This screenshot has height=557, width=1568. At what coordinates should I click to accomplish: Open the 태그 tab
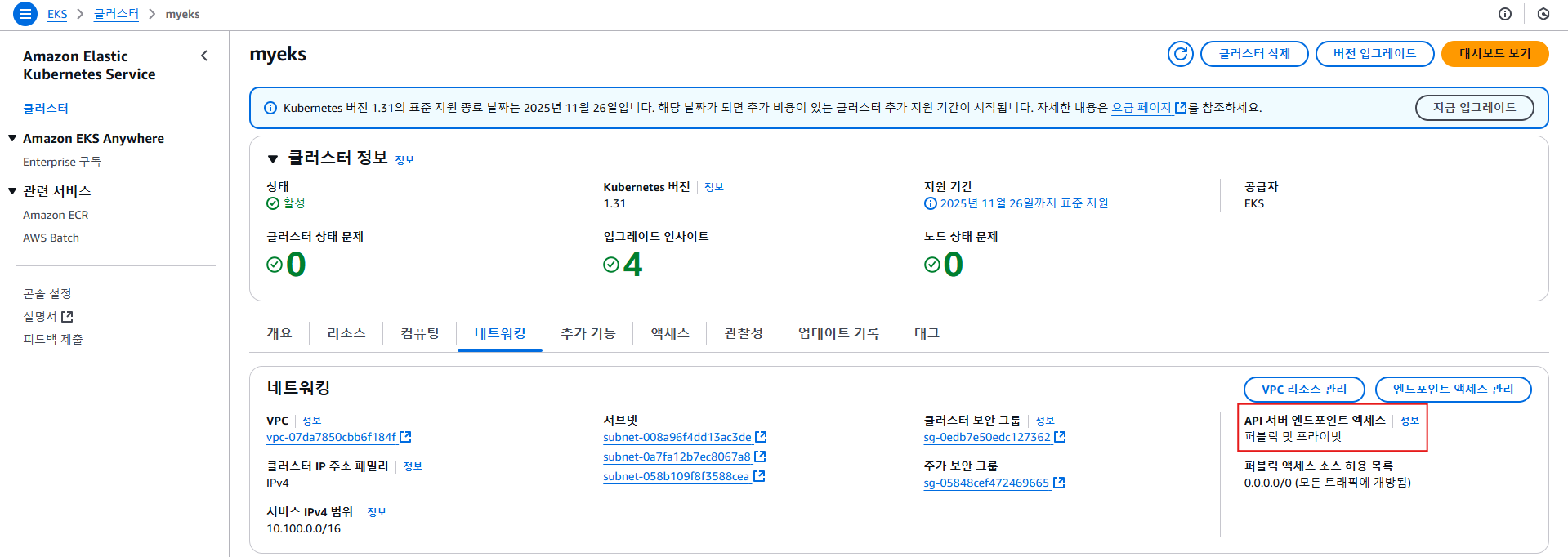point(927,333)
